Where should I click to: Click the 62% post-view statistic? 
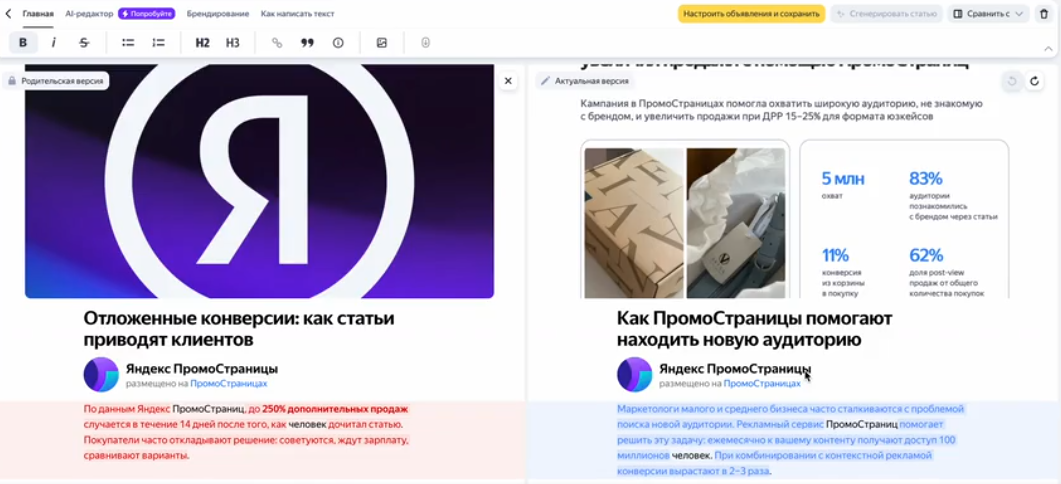[946, 272]
